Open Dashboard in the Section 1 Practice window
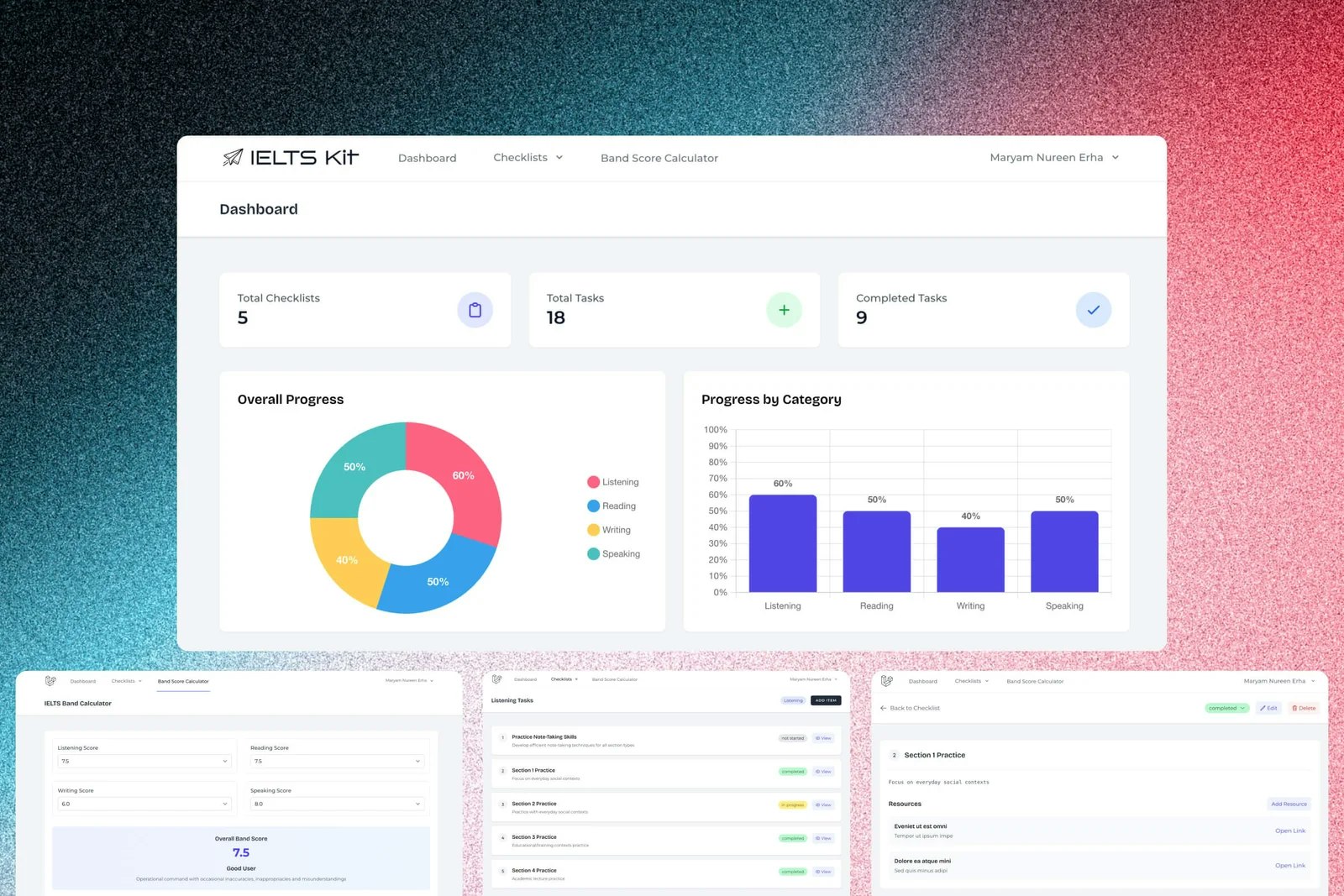The height and width of the screenshot is (896, 1344). [x=923, y=681]
